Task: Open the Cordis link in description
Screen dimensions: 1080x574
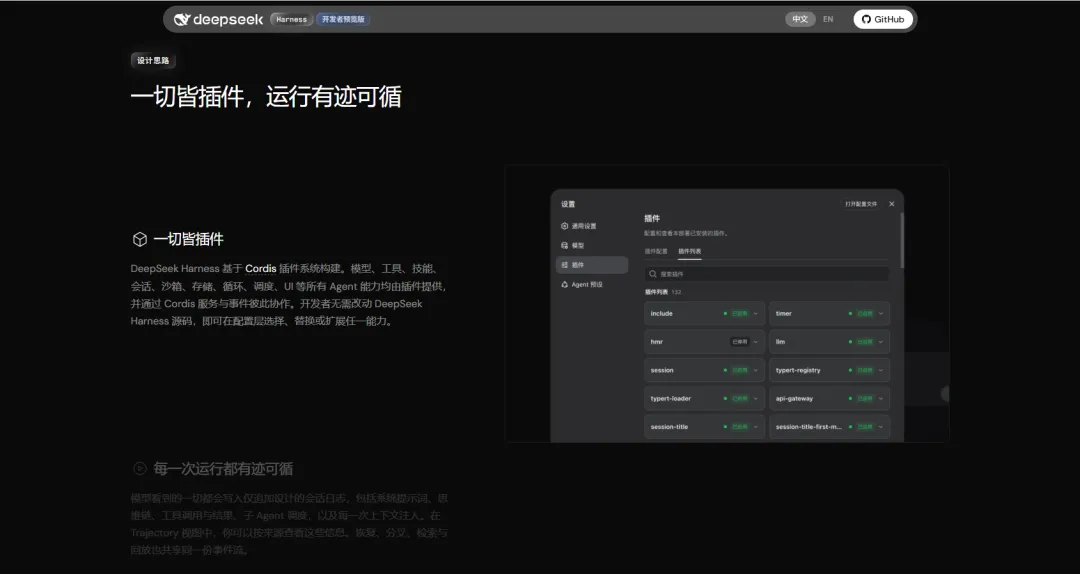Action: click(260, 269)
